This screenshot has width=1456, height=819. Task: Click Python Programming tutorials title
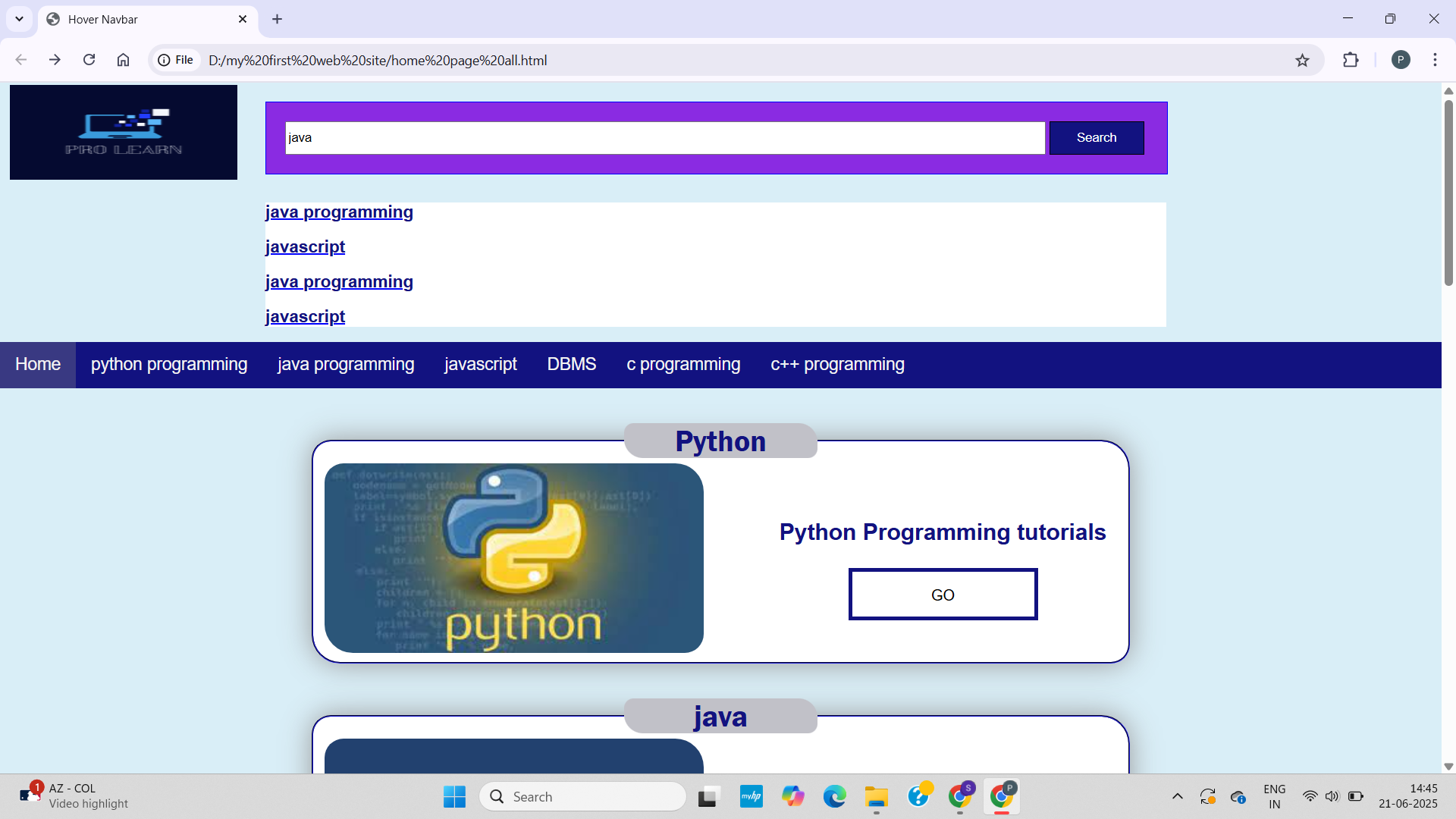[x=943, y=532]
